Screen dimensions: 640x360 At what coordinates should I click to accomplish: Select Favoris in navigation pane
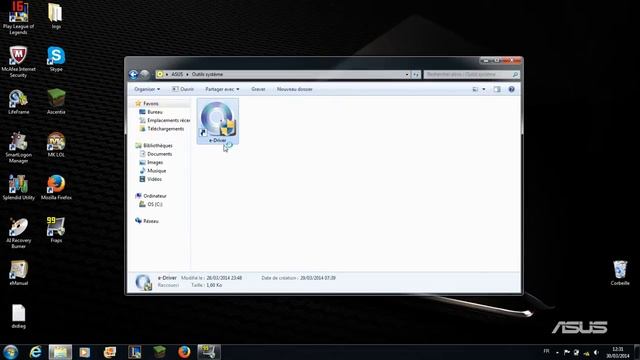click(151, 104)
